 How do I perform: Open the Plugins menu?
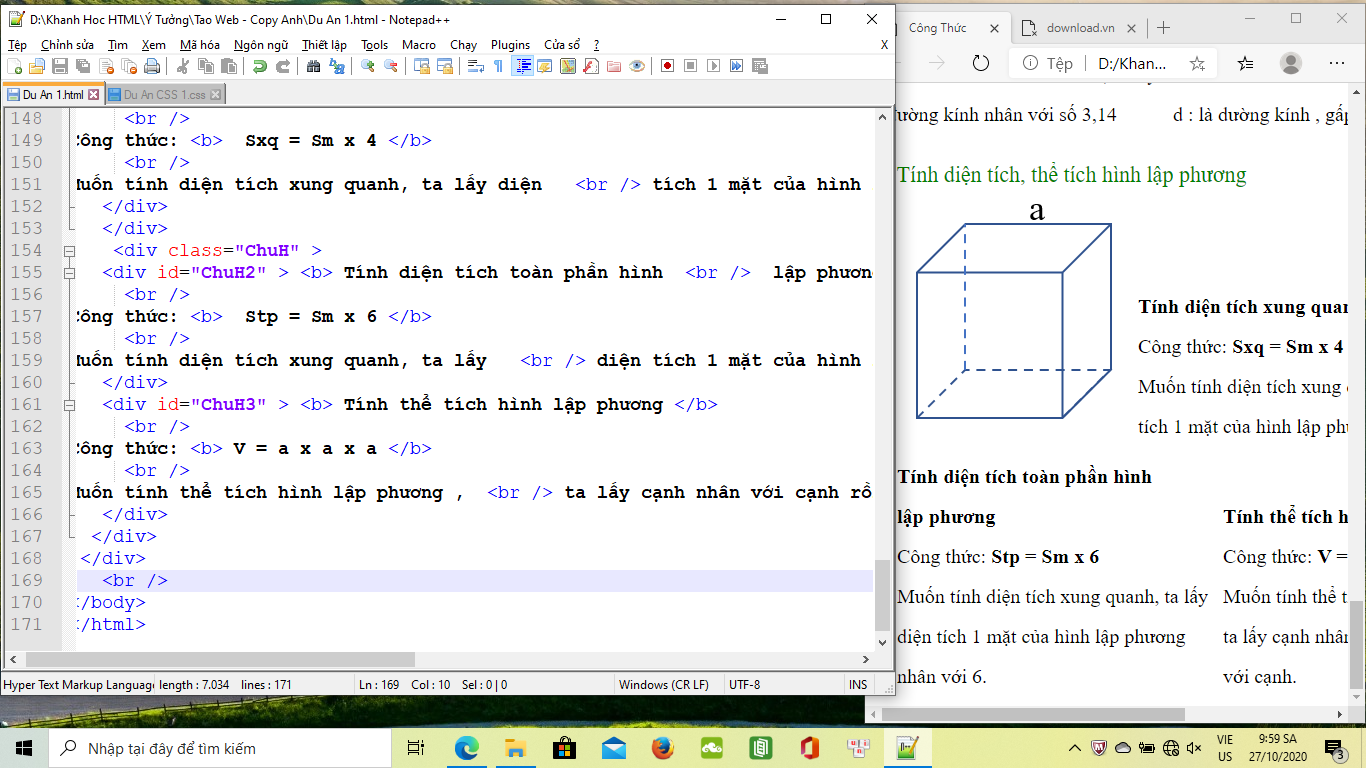coord(510,45)
